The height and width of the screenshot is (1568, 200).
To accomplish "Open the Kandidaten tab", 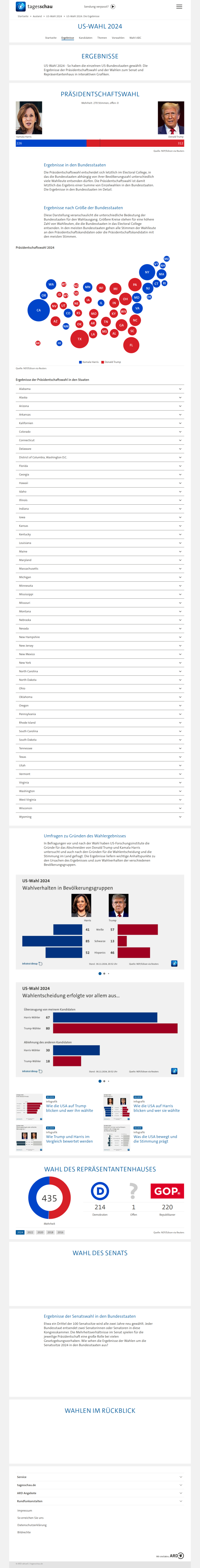I will pyautogui.click(x=86, y=38).
